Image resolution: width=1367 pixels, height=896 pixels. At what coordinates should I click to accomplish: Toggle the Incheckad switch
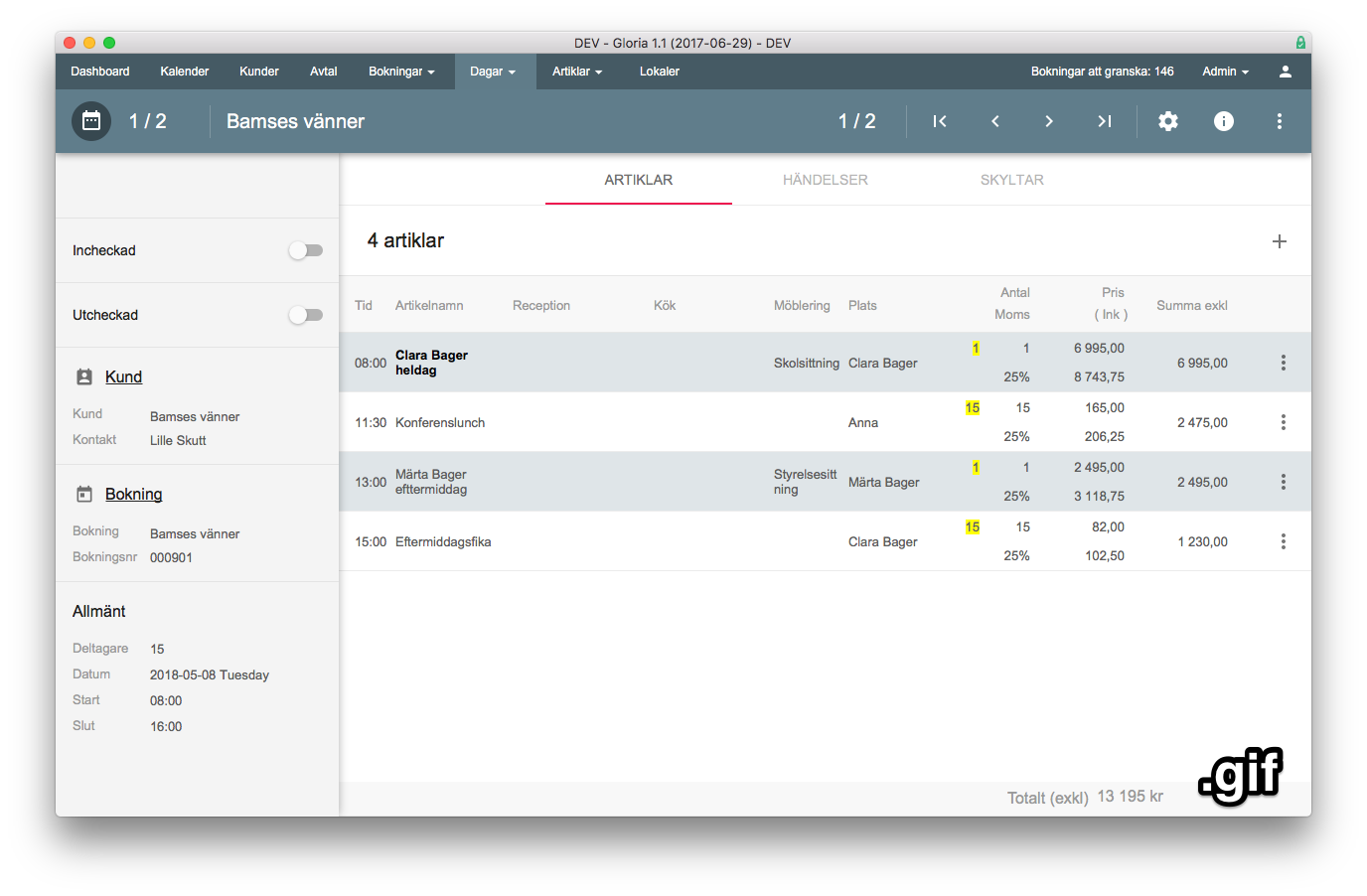click(x=306, y=250)
